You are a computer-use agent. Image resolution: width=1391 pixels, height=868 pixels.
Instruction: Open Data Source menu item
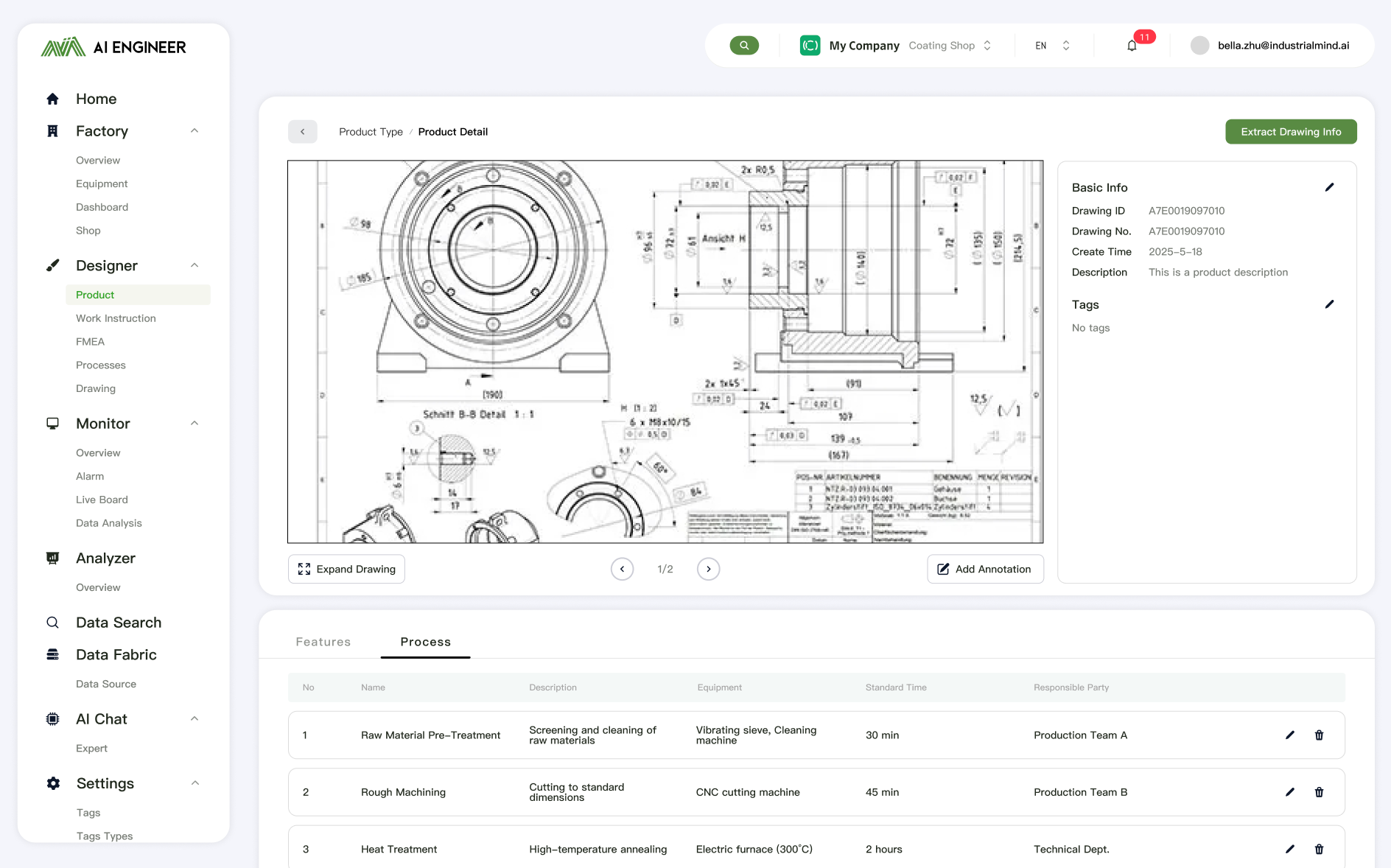[x=106, y=684]
